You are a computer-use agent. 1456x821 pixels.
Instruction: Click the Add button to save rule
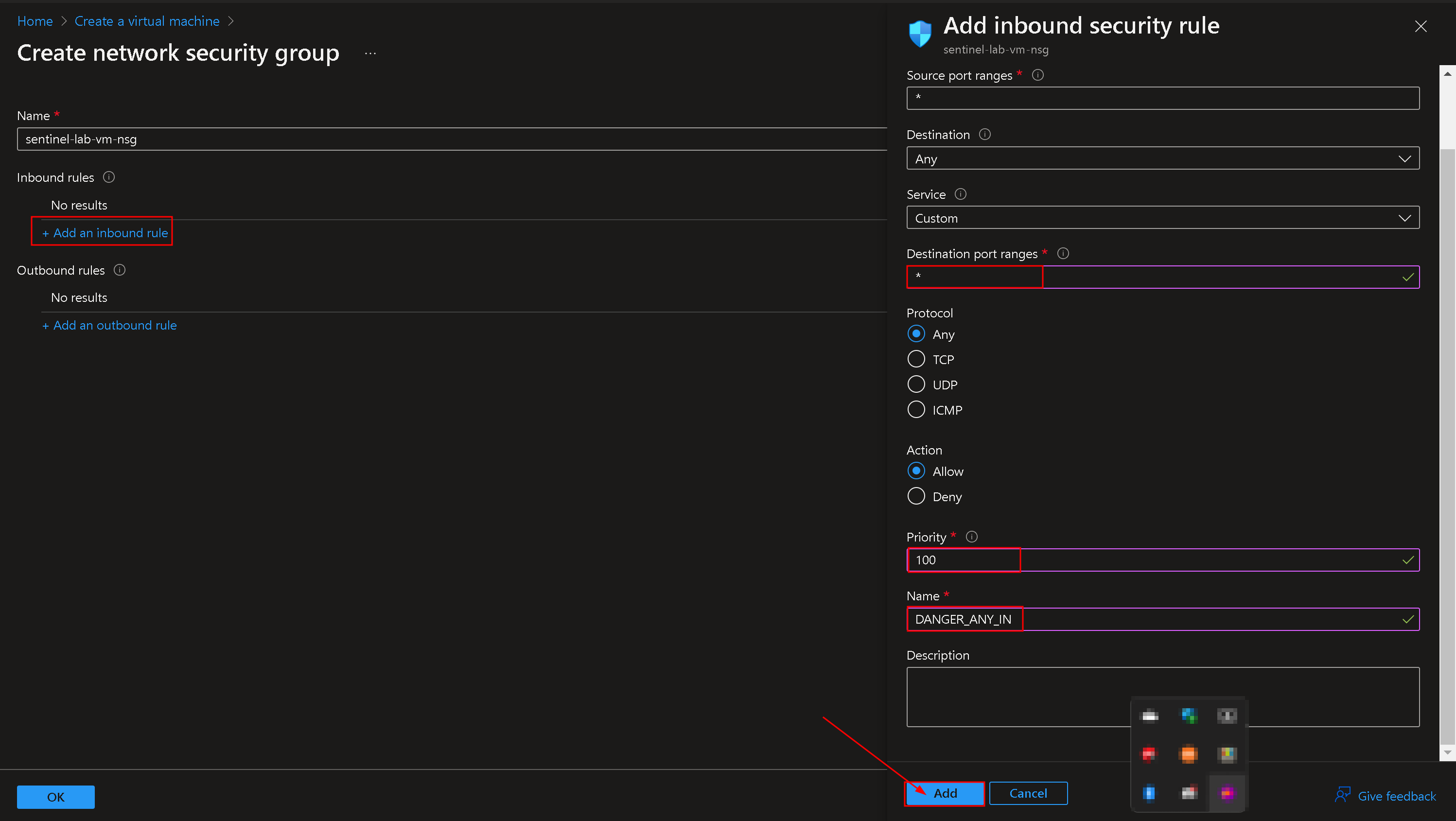coord(943,793)
